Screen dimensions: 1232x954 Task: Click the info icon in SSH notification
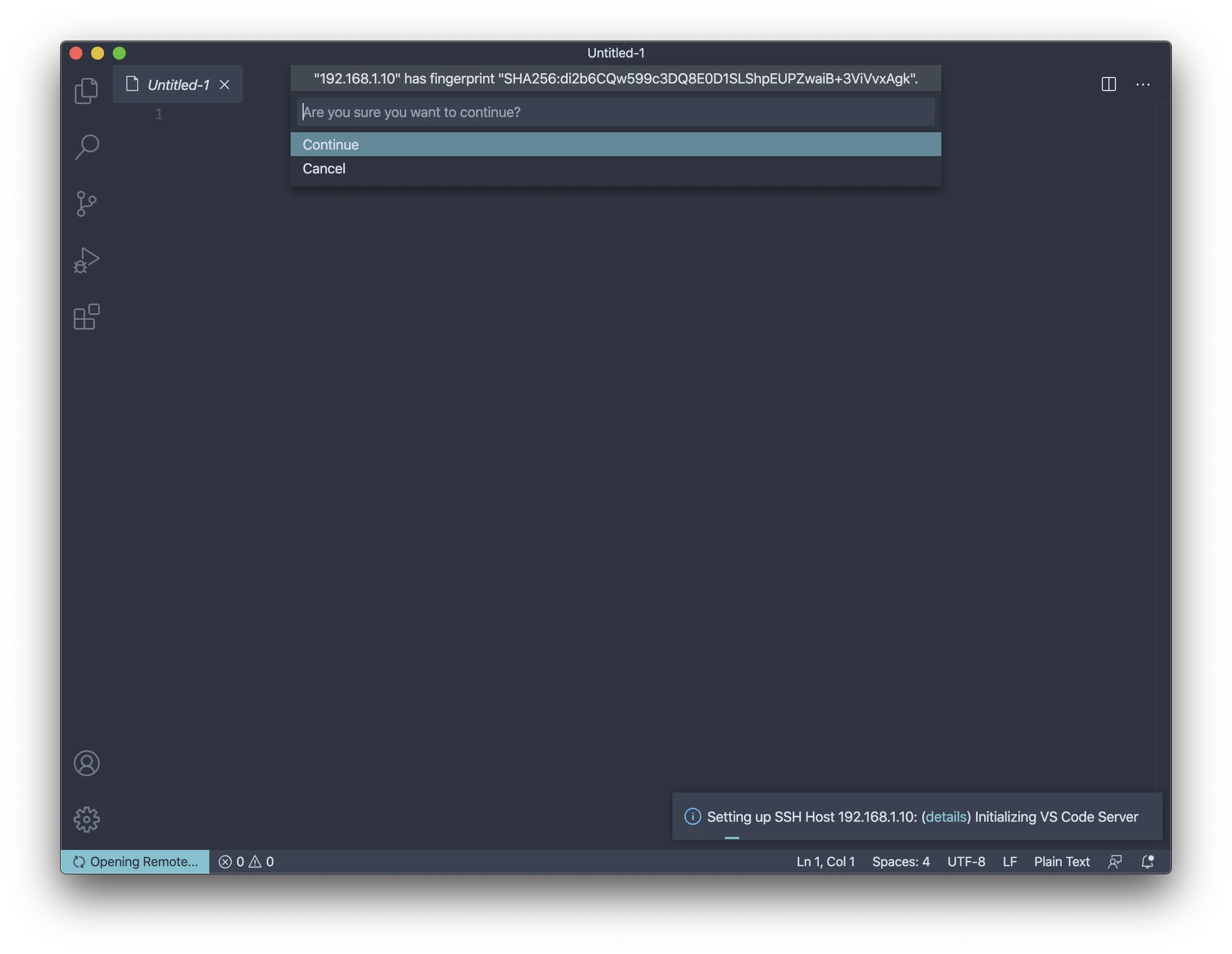pyautogui.click(x=692, y=816)
